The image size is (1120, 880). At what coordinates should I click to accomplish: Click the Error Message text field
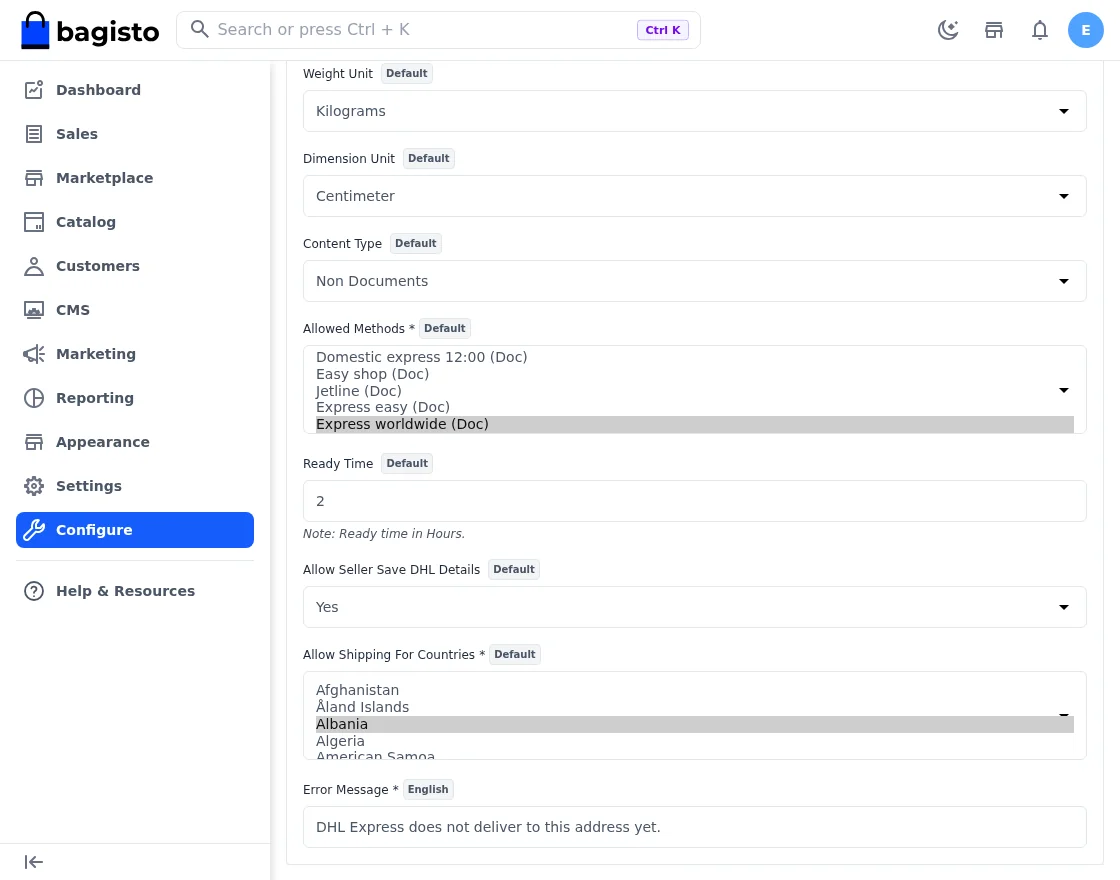coord(694,827)
